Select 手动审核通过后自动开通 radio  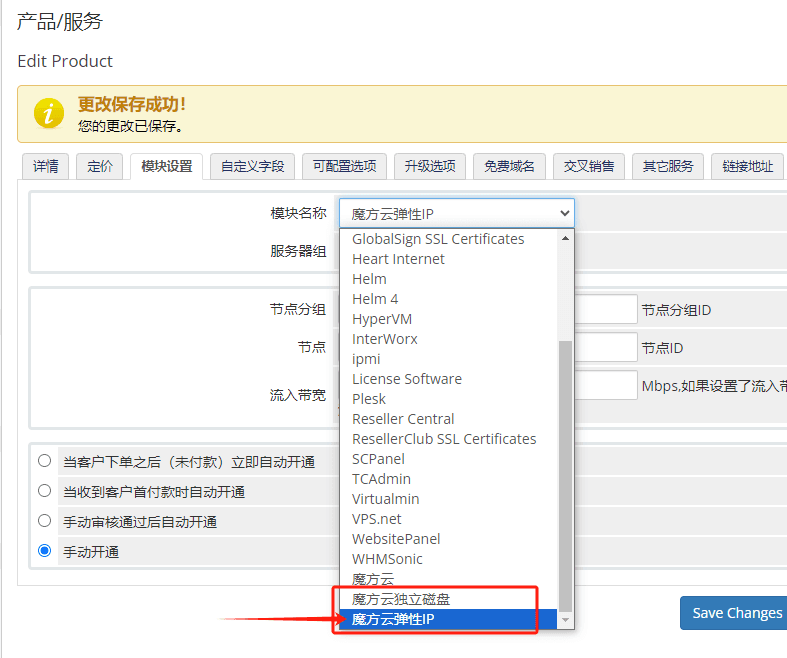coord(45,521)
